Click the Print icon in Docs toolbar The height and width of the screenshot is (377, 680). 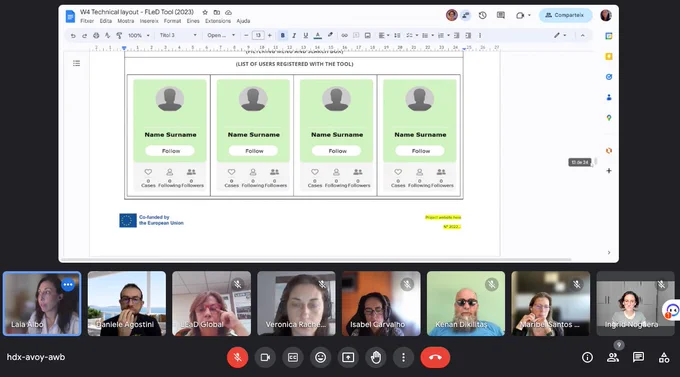point(96,36)
